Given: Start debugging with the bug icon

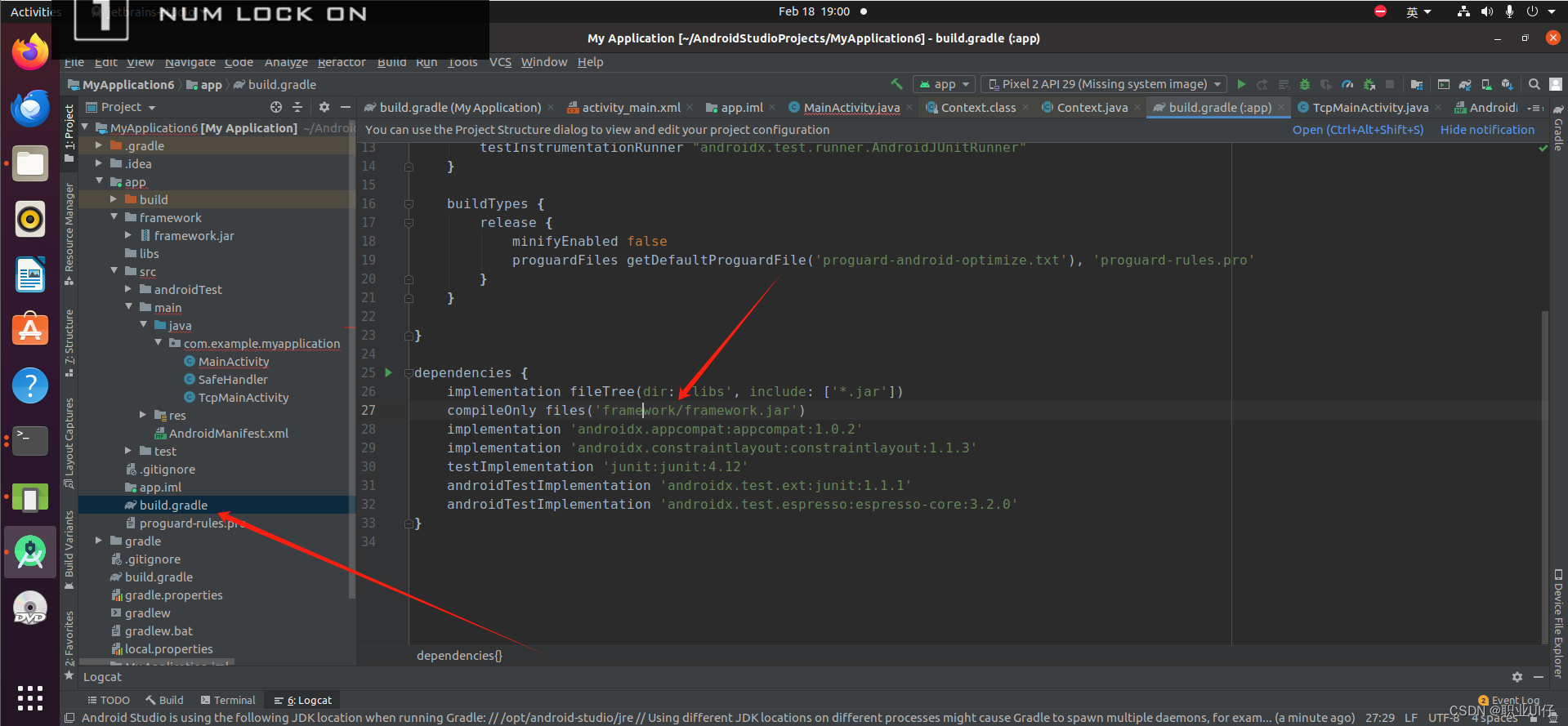Looking at the screenshot, I should tap(1305, 84).
